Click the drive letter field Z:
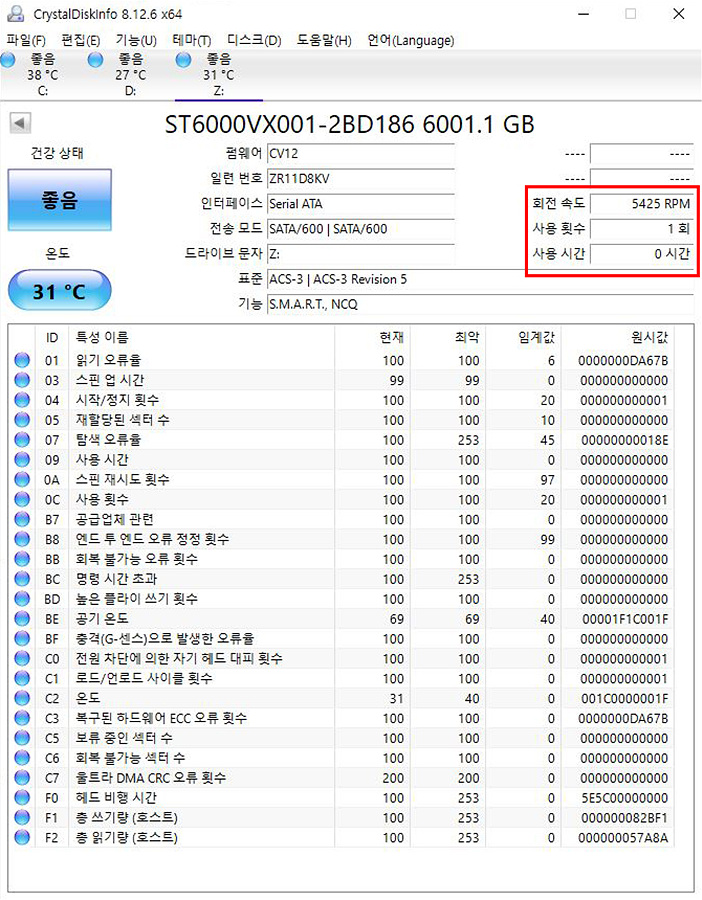The image size is (702, 900). [361, 254]
